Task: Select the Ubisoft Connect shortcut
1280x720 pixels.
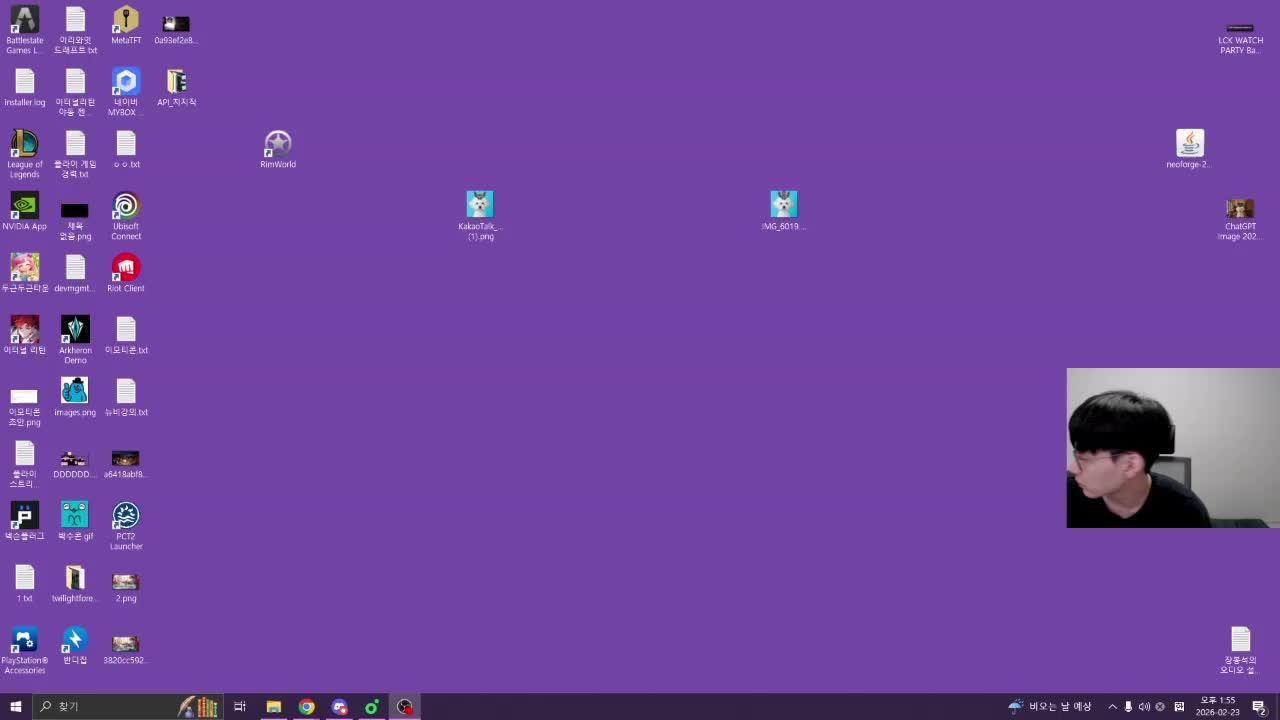Action: tap(126, 216)
